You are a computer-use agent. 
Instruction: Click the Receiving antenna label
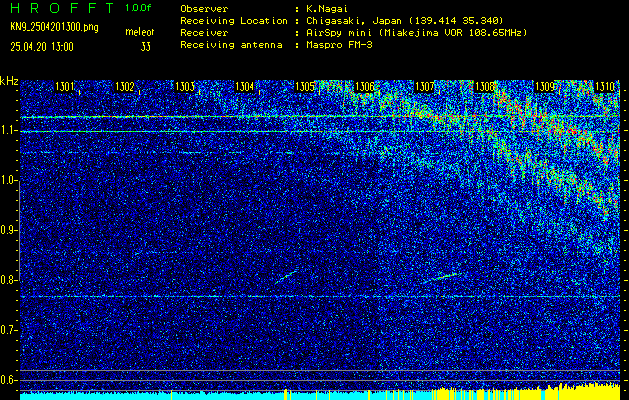(231, 45)
